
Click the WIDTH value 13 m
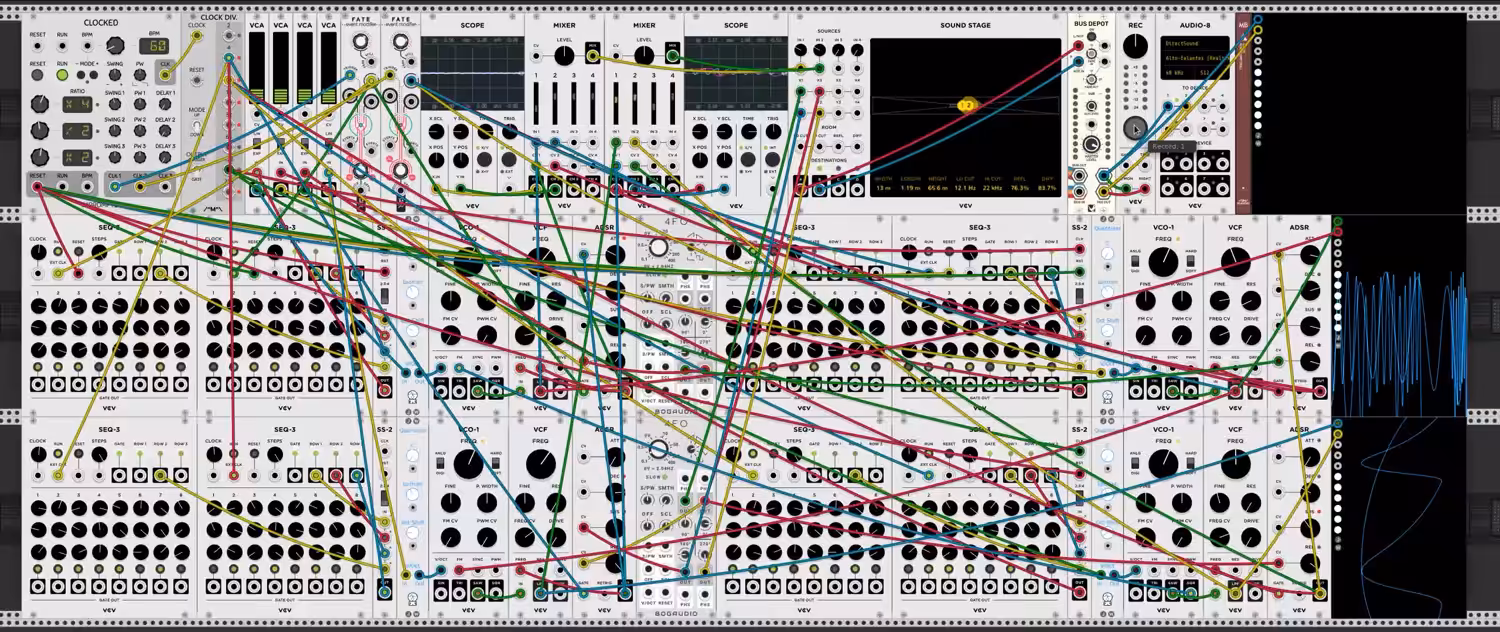point(883,187)
